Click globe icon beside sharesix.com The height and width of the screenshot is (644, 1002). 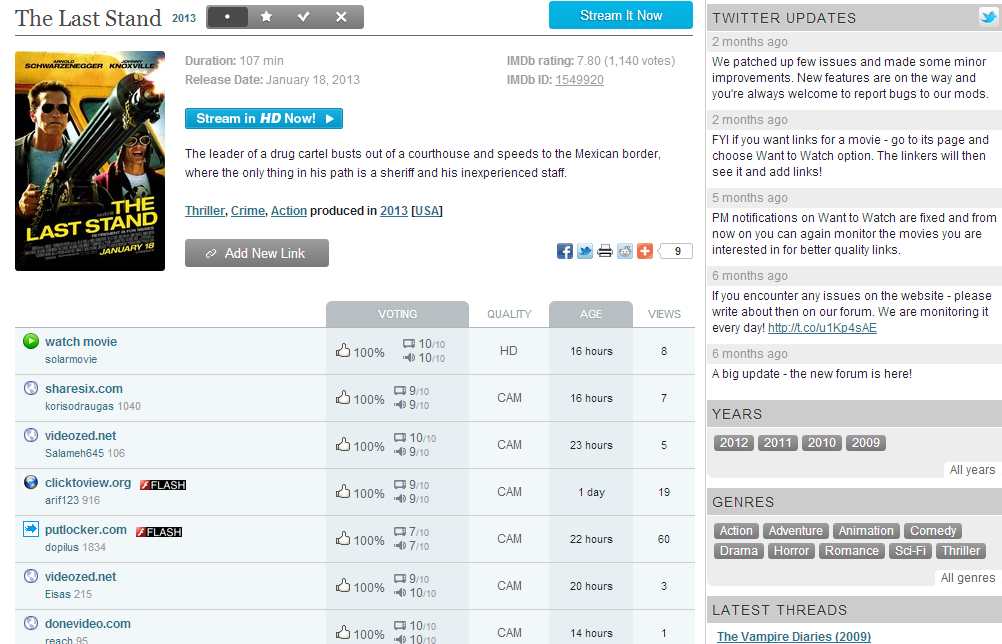[x=31, y=388]
